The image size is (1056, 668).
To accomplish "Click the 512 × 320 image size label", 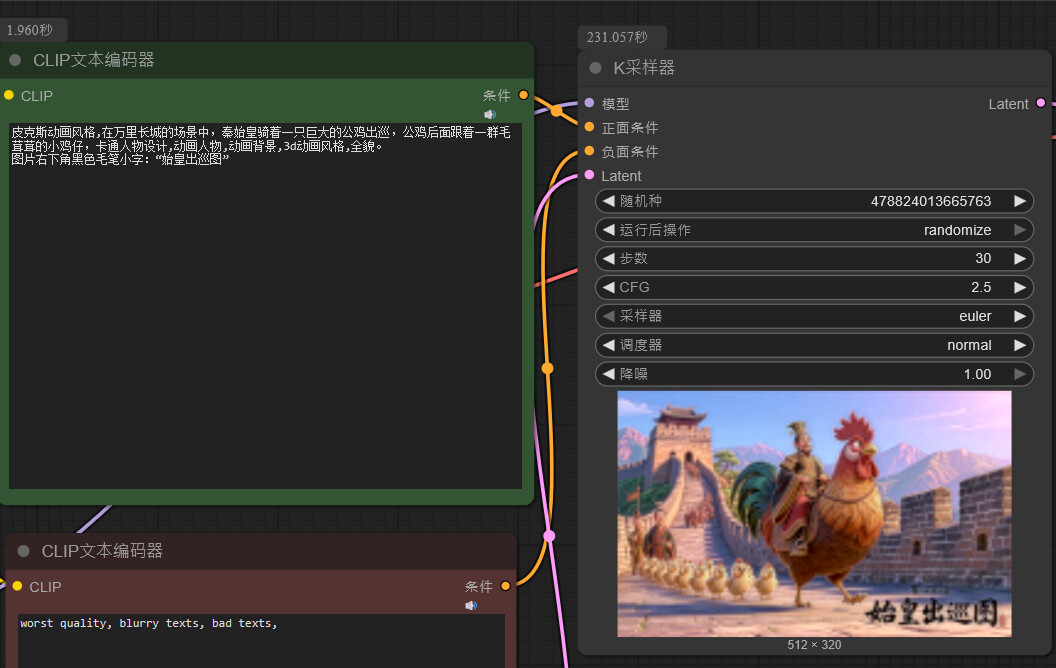I will 814,644.
